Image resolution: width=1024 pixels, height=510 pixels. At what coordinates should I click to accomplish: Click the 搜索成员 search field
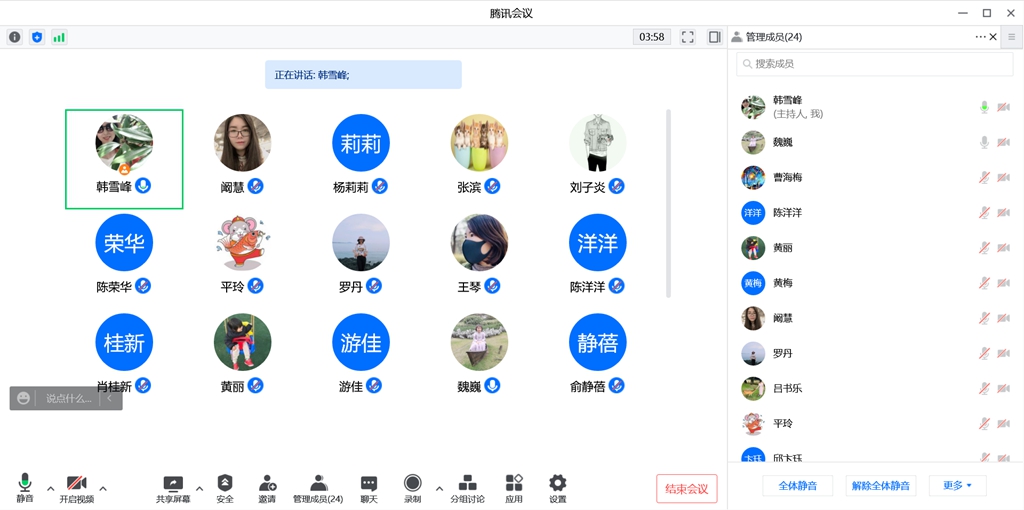click(x=860, y=64)
